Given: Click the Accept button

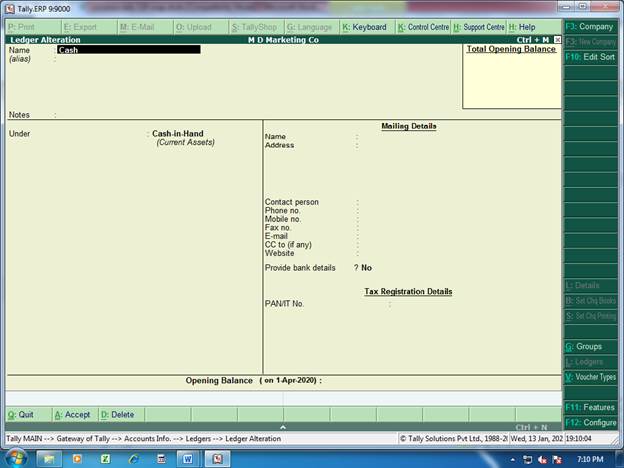Looking at the screenshot, I should pyautogui.click(x=73, y=414).
